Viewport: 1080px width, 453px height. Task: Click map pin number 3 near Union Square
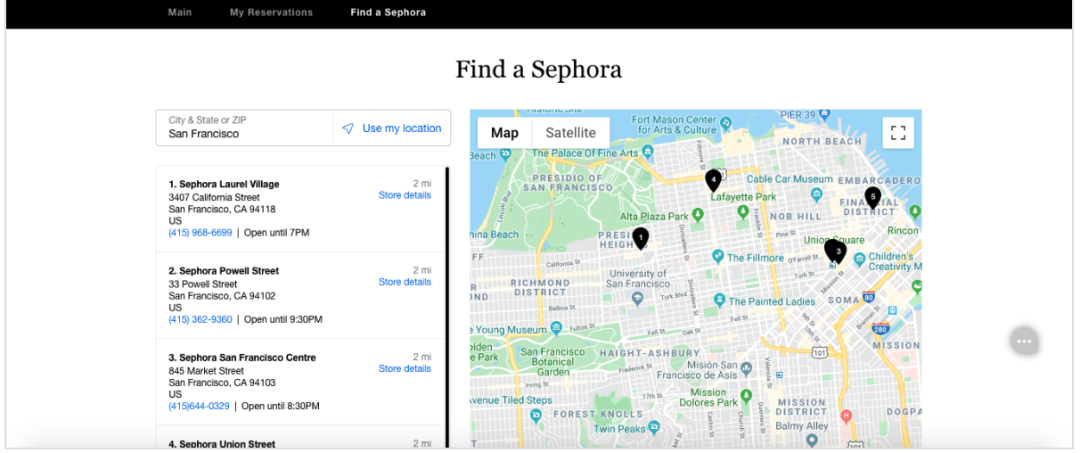[838, 253]
